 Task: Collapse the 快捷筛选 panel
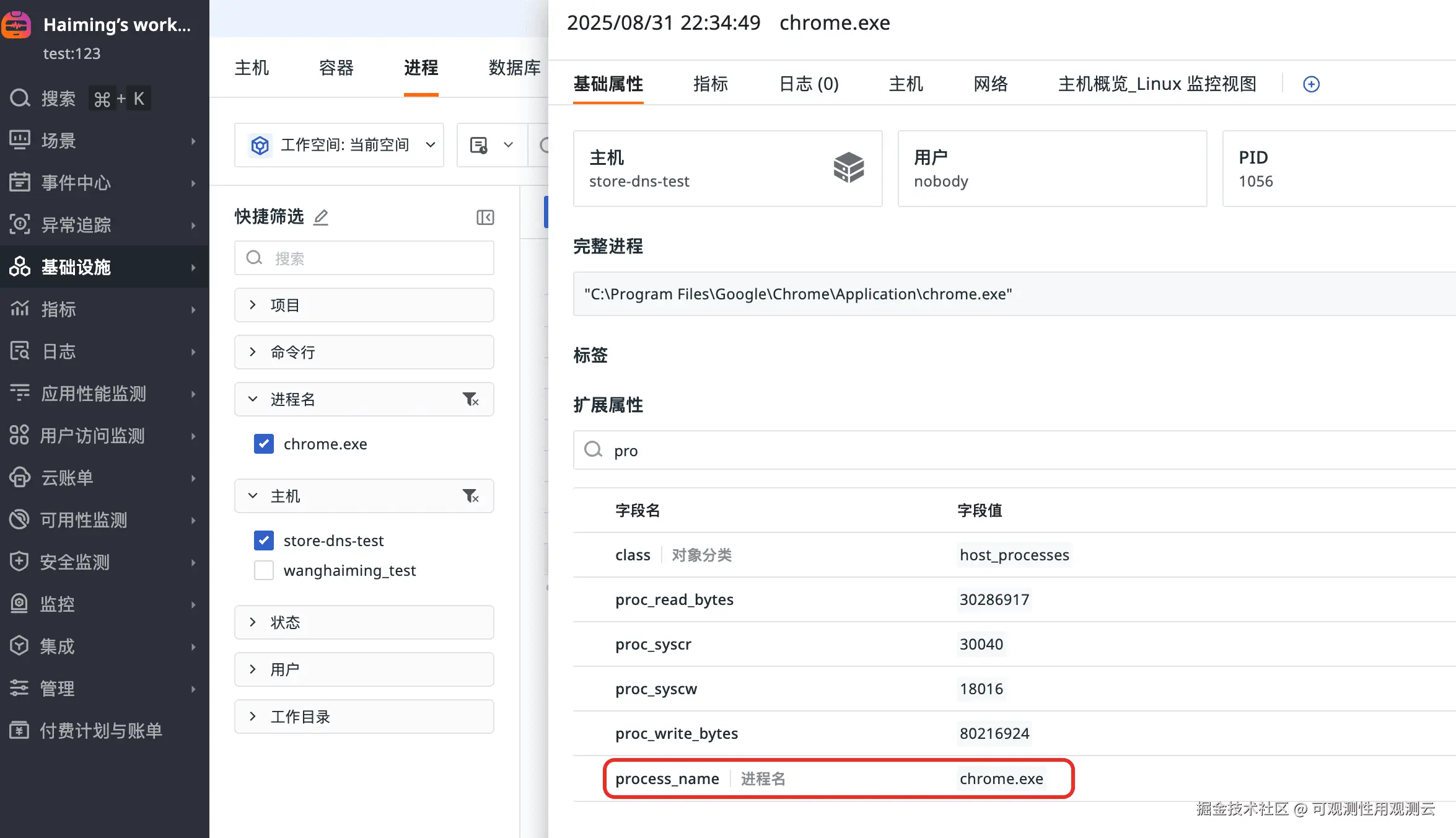click(485, 217)
